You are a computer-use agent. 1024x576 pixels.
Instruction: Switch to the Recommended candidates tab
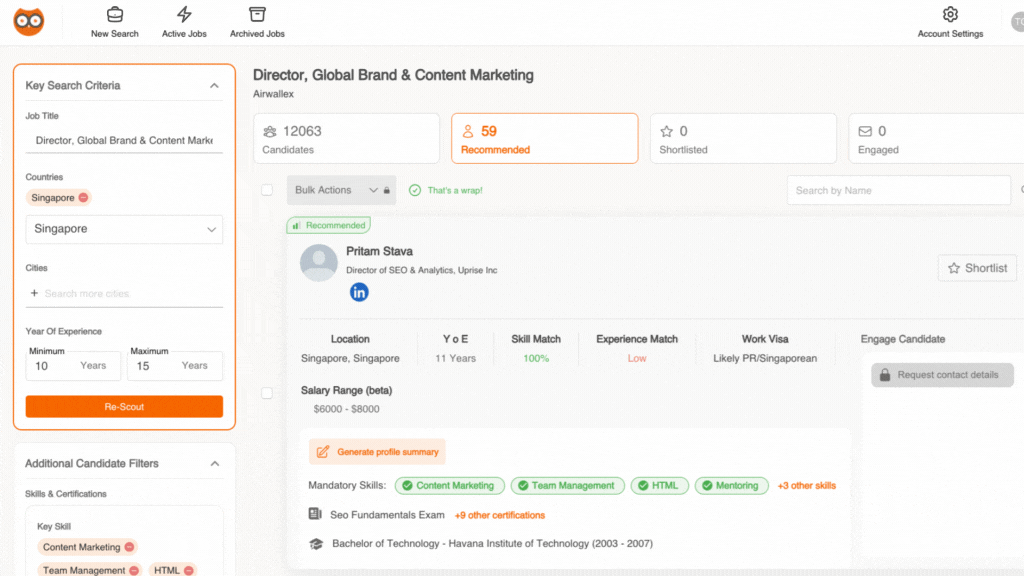coord(544,139)
